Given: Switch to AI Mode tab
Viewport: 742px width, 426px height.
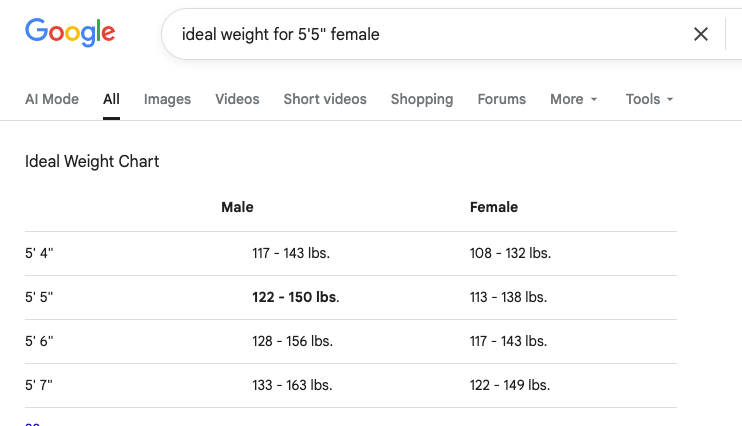Looking at the screenshot, I should pyautogui.click(x=52, y=99).
